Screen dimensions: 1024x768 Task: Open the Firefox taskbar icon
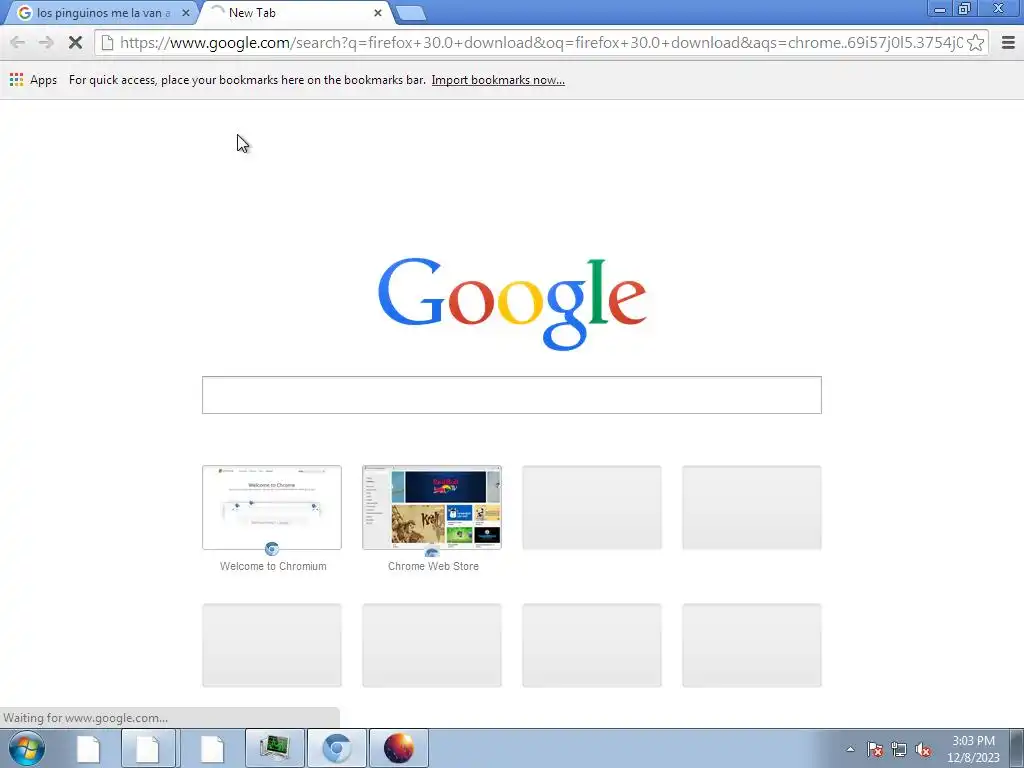tap(399, 748)
